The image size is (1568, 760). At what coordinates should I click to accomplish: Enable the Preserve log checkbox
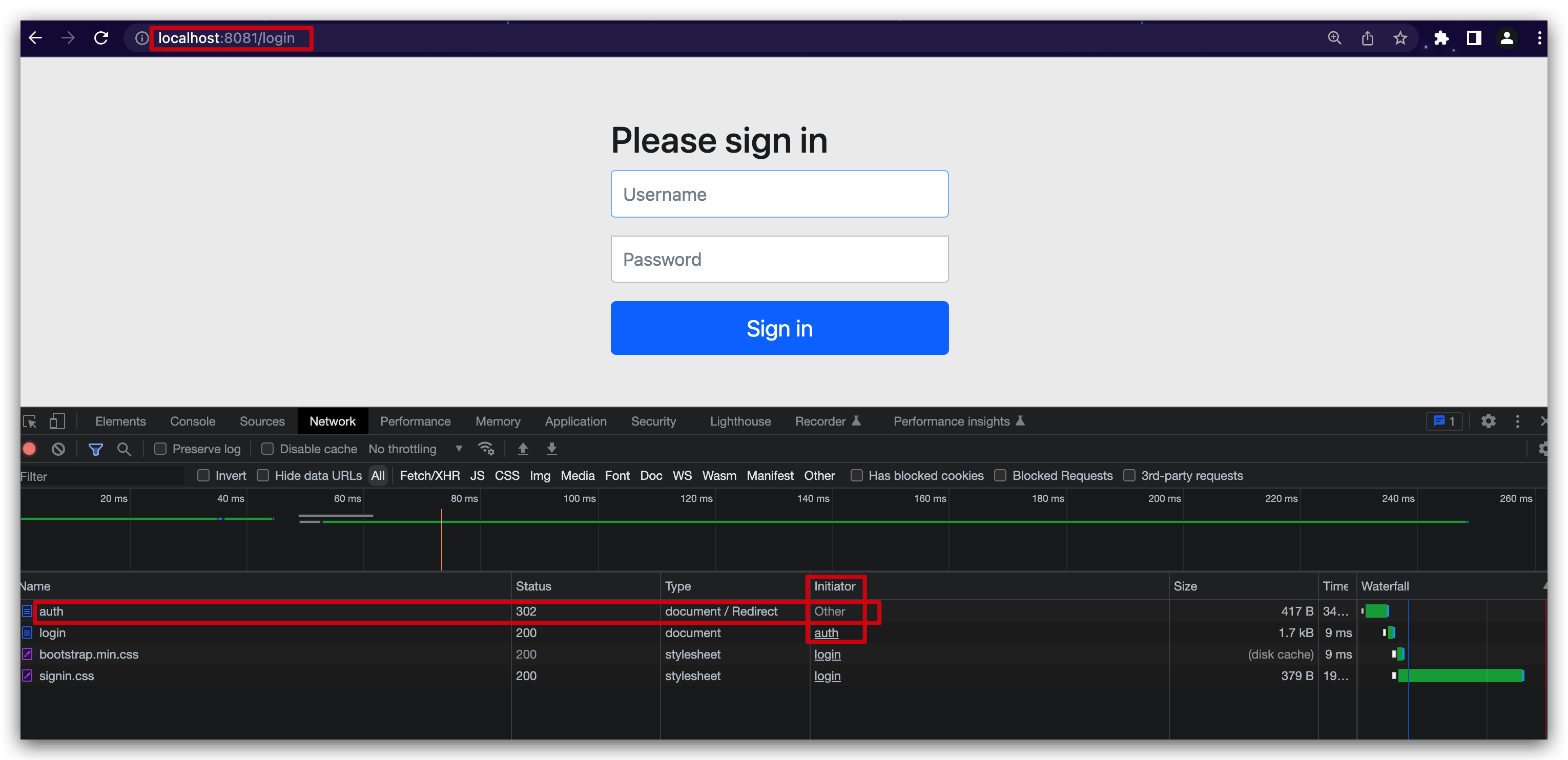161,449
